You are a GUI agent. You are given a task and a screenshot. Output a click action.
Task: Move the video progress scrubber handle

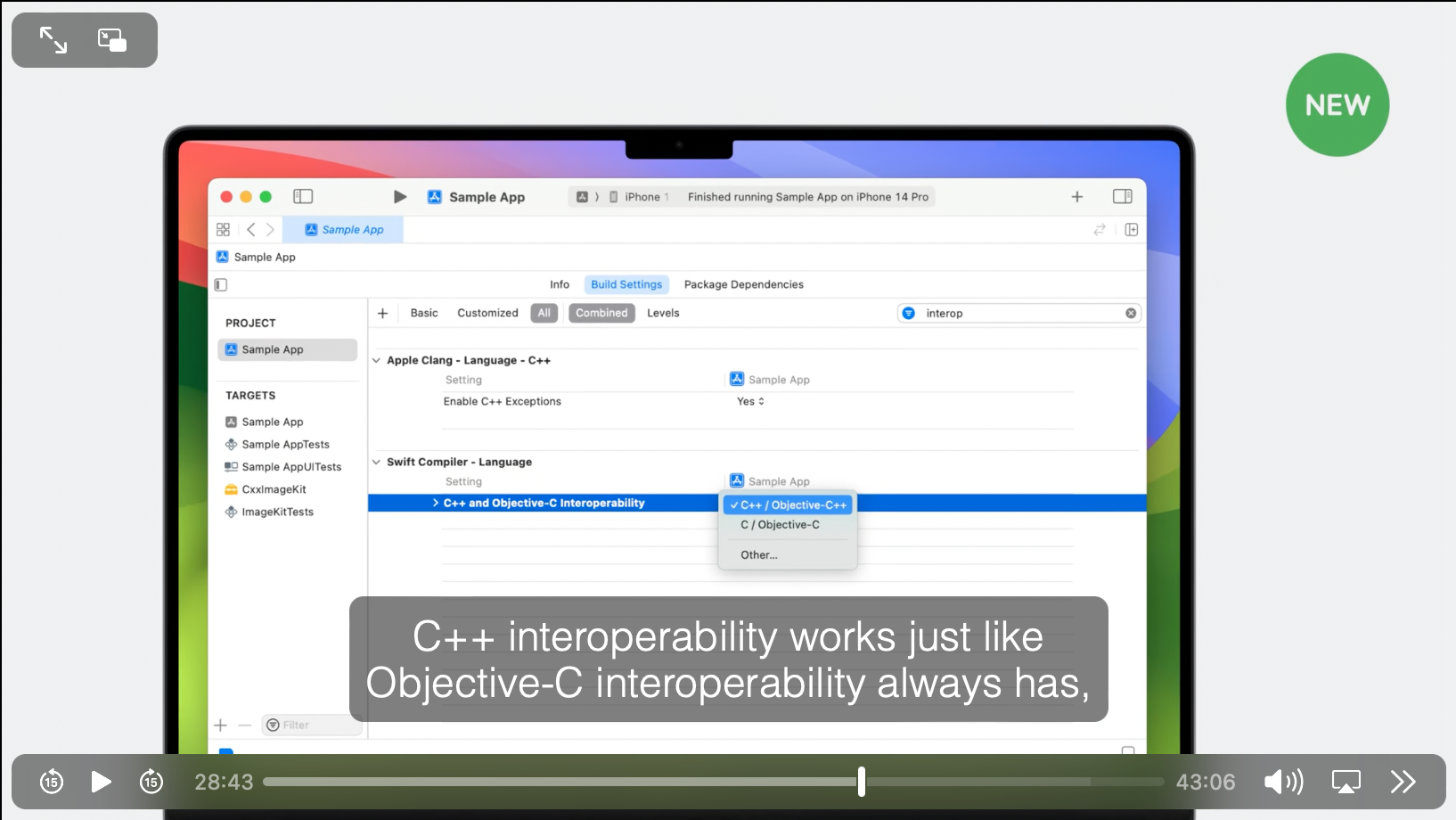[862, 782]
